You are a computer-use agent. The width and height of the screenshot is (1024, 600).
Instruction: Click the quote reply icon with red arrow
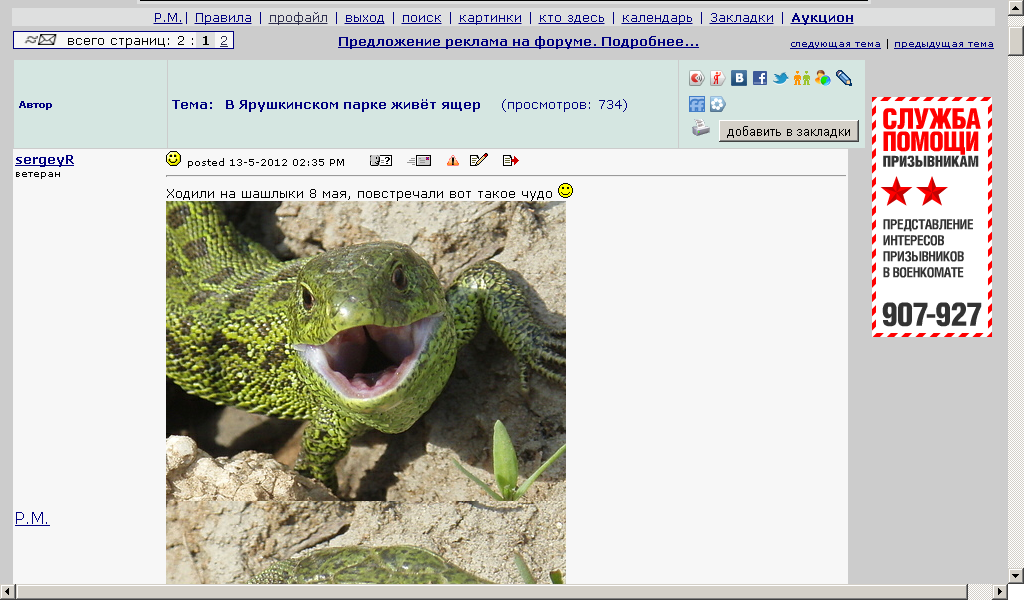(510, 161)
